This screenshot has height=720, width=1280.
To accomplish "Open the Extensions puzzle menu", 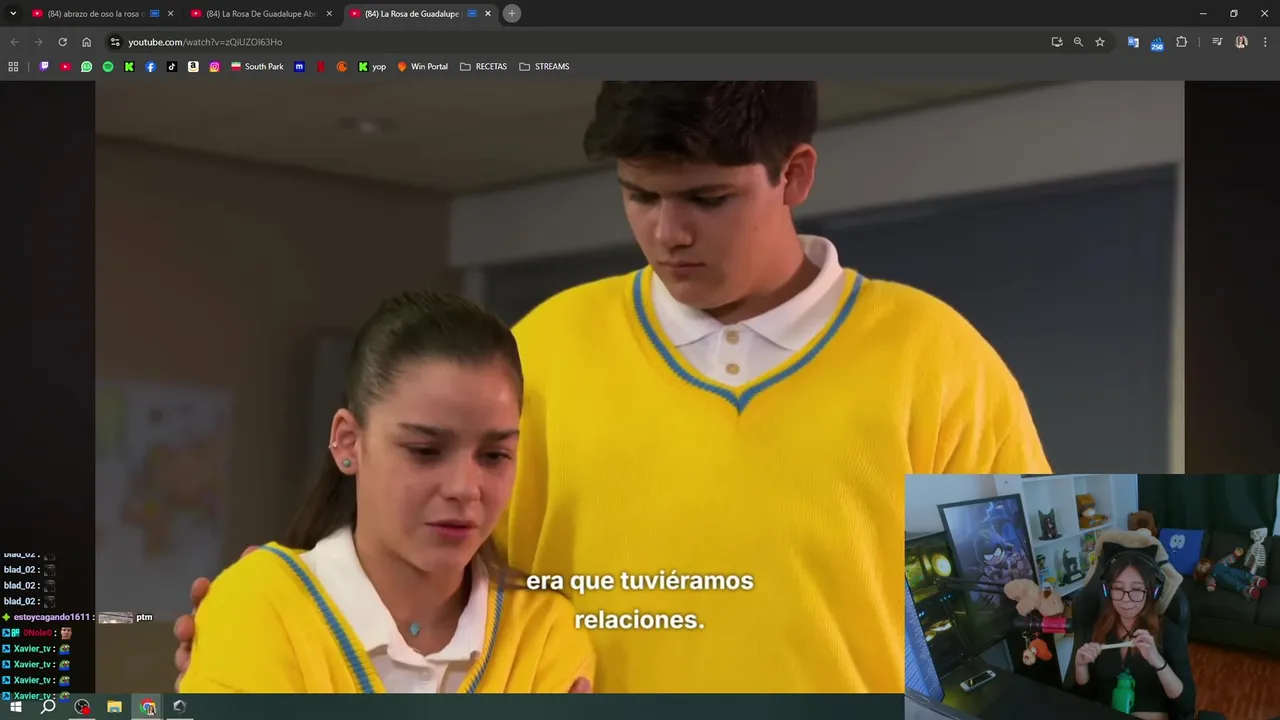I will click(1181, 42).
